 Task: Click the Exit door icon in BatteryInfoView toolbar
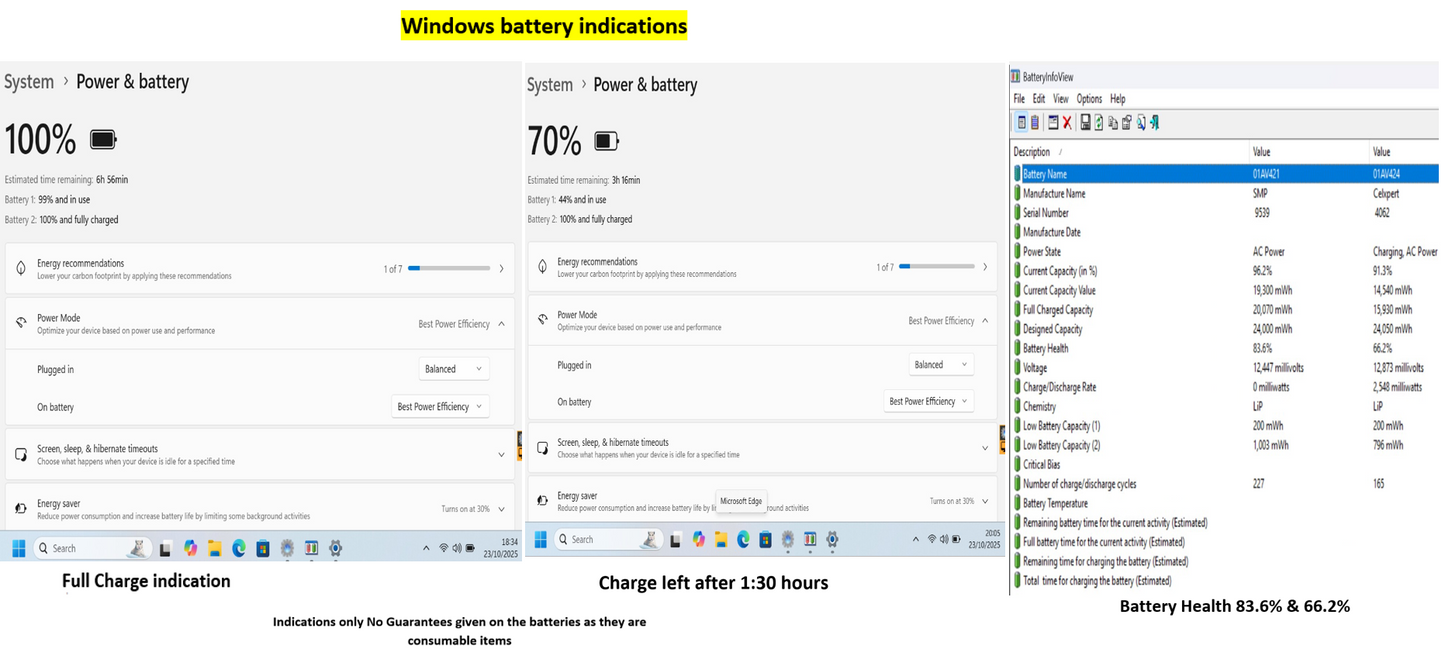click(1154, 123)
